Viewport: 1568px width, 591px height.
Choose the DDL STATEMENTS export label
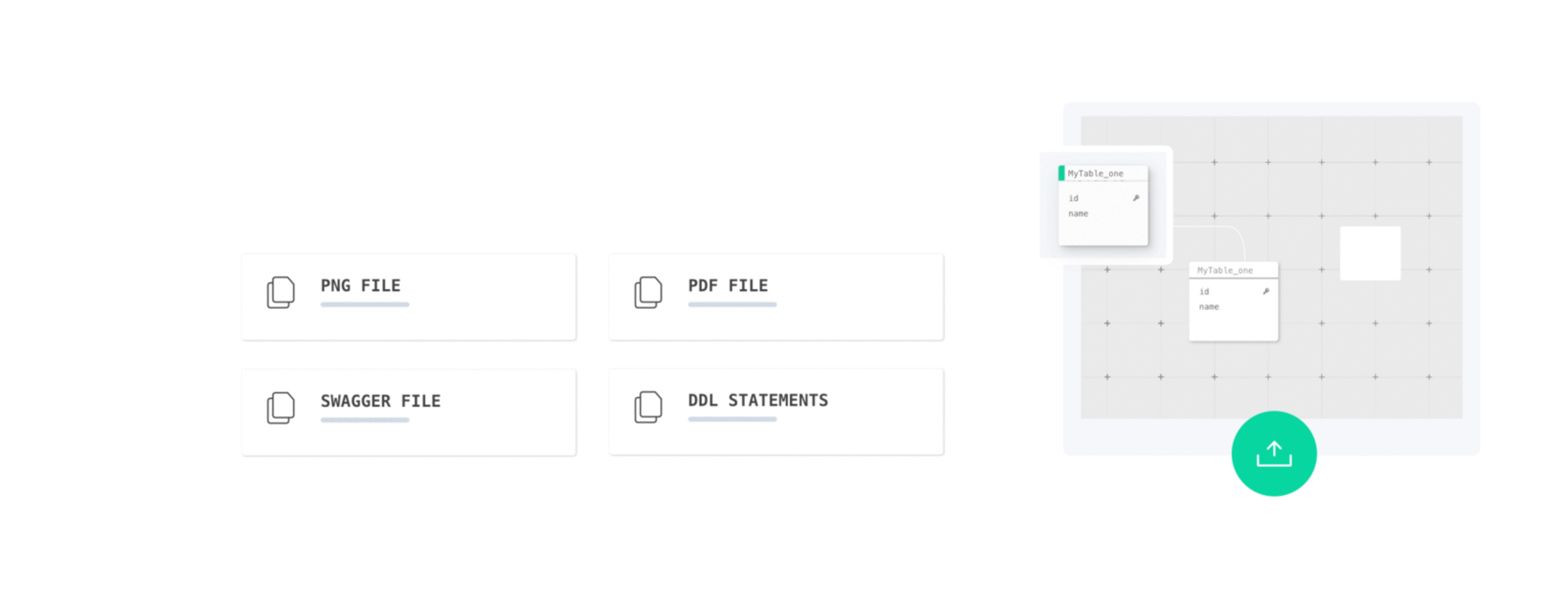coord(758,400)
